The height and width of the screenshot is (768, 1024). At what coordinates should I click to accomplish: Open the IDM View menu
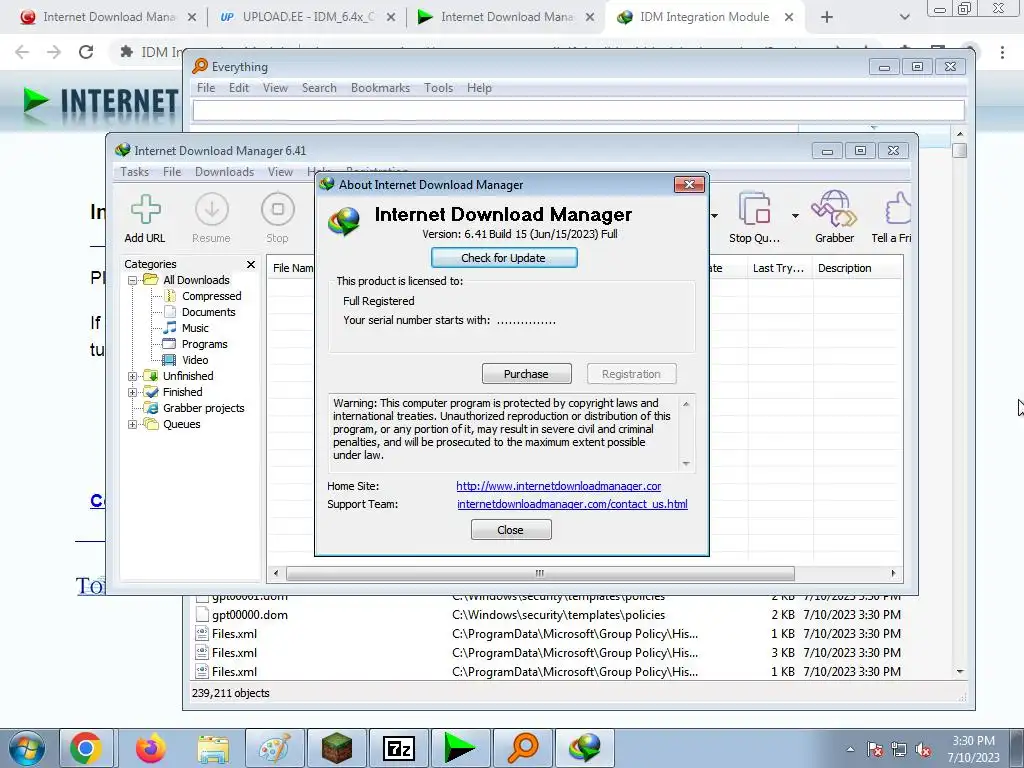(x=280, y=172)
